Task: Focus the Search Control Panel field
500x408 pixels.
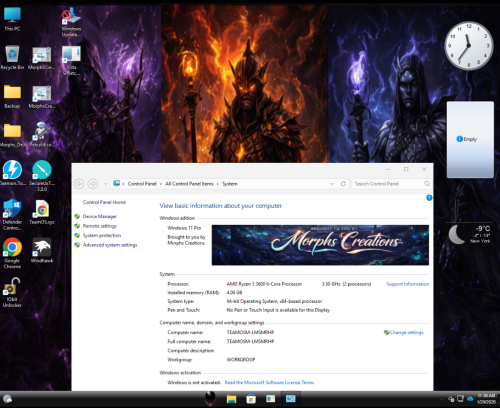Action: pyautogui.click(x=388, y=184)
